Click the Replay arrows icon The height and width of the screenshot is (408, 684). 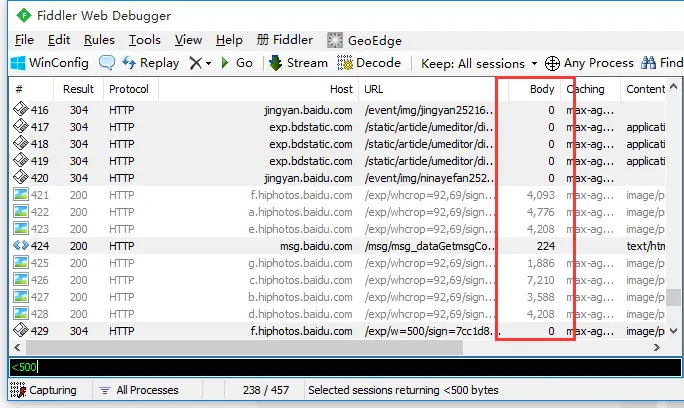(x=129, y=63)
